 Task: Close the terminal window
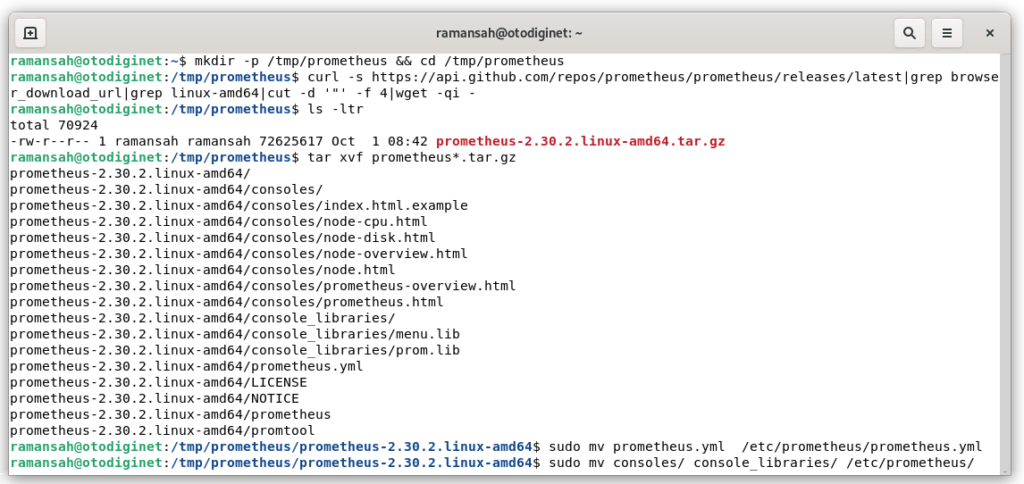click(x=990, y=33)
